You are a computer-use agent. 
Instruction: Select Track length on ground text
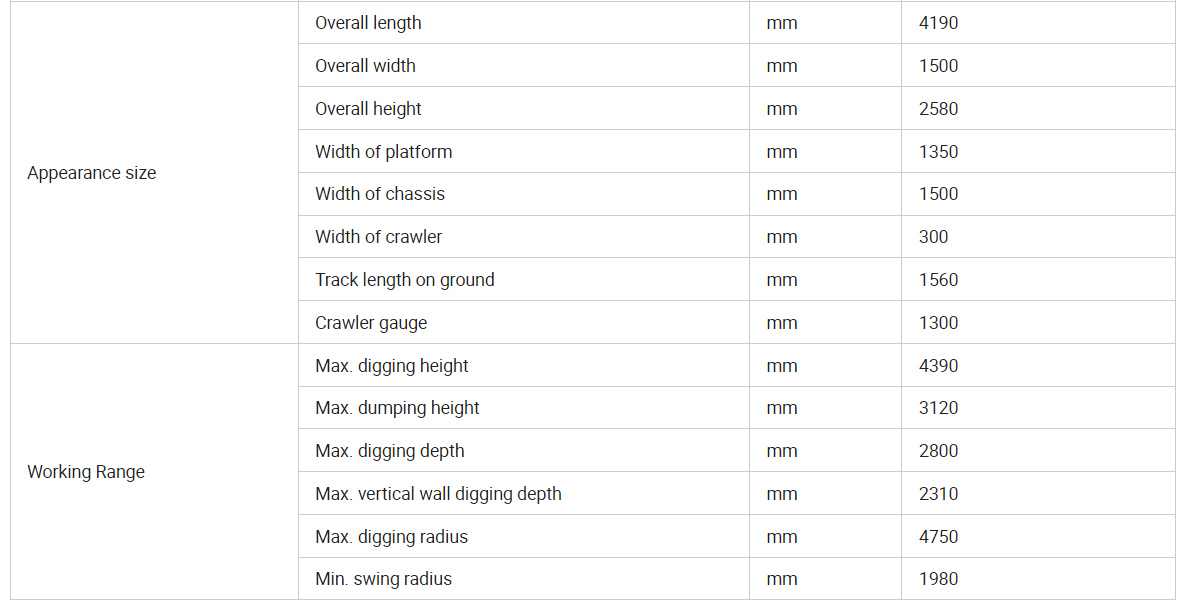tap(405, 280)
